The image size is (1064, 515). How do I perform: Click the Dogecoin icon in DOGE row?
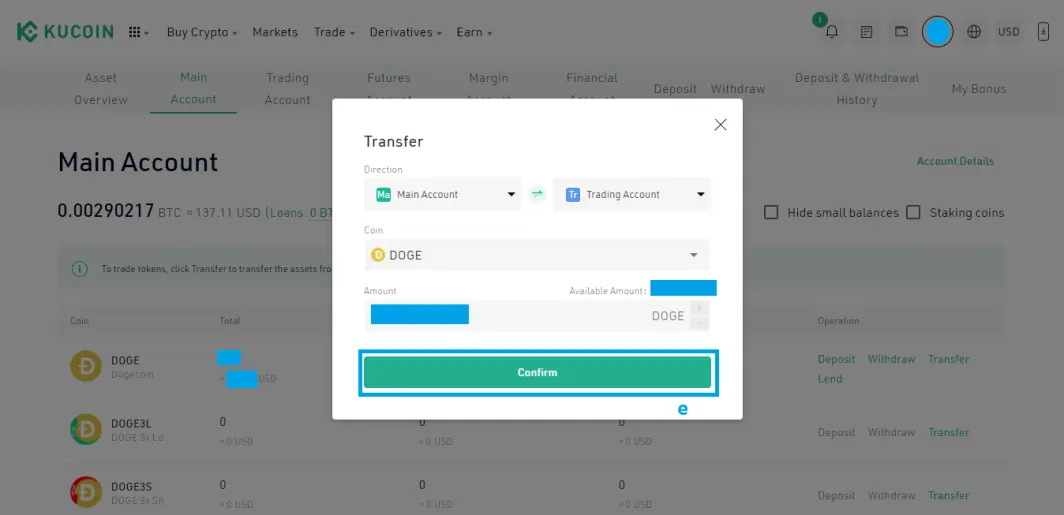[x=86, y=366]
